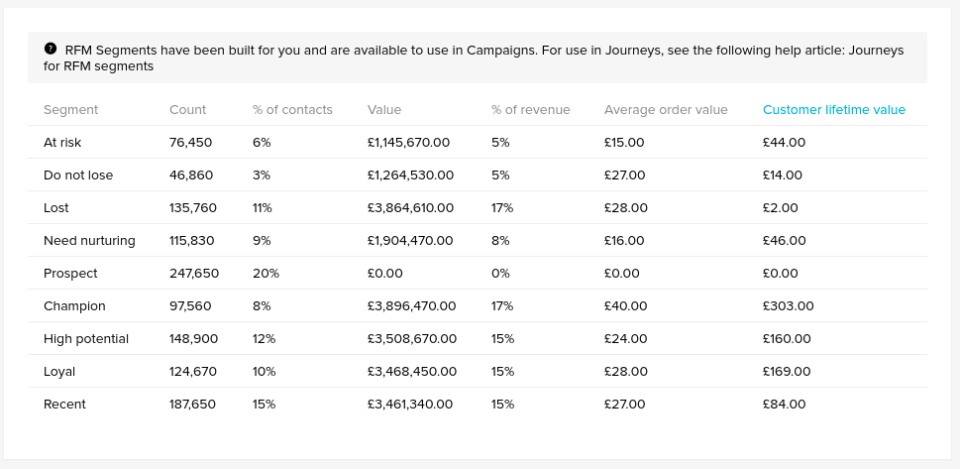This screenshot has height=469, width=960.
Task: Click the Segment column header
Action: coord(71,110)
